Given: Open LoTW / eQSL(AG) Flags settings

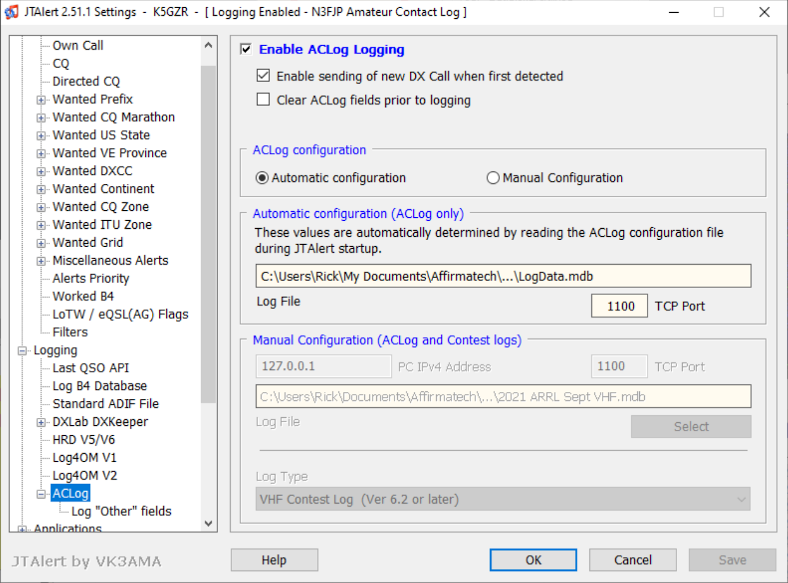Looking at the screenshot, I should click(x=120, y=315).
